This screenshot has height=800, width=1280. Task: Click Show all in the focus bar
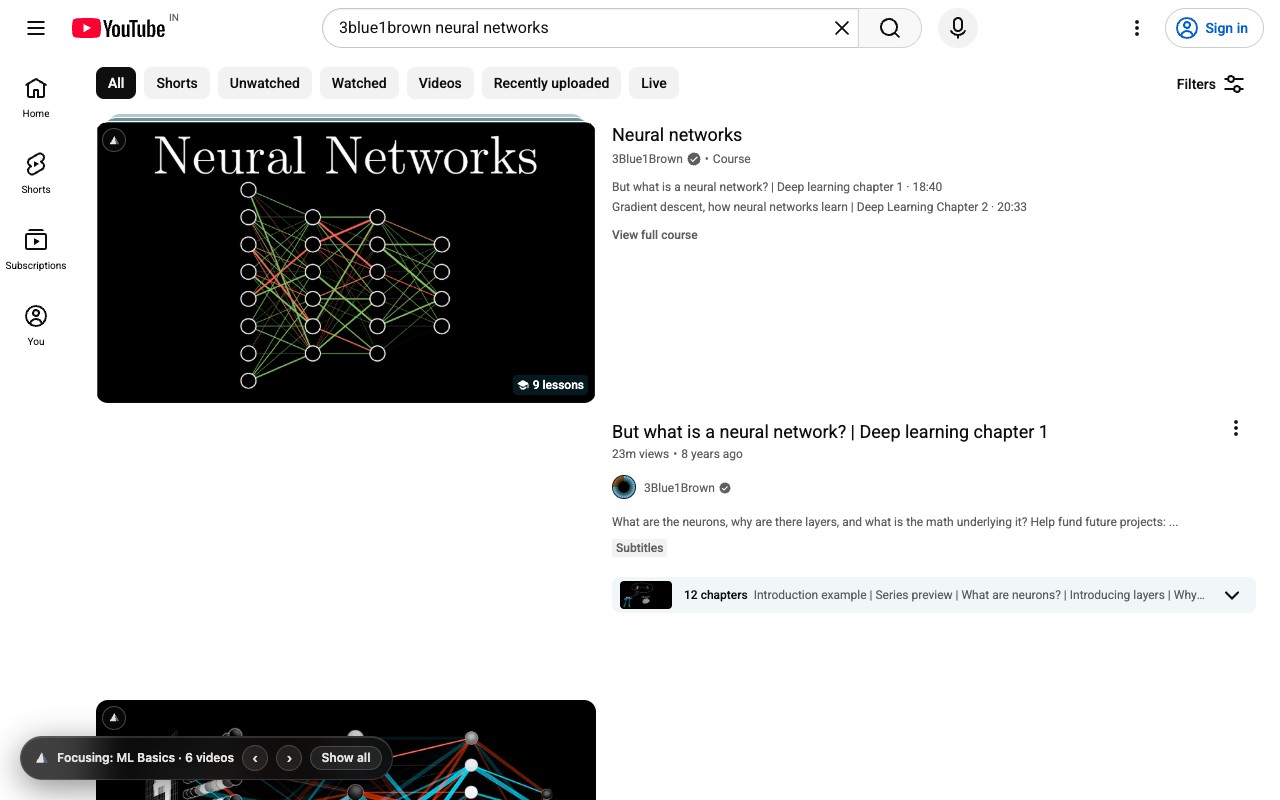[x=346, y=758]
